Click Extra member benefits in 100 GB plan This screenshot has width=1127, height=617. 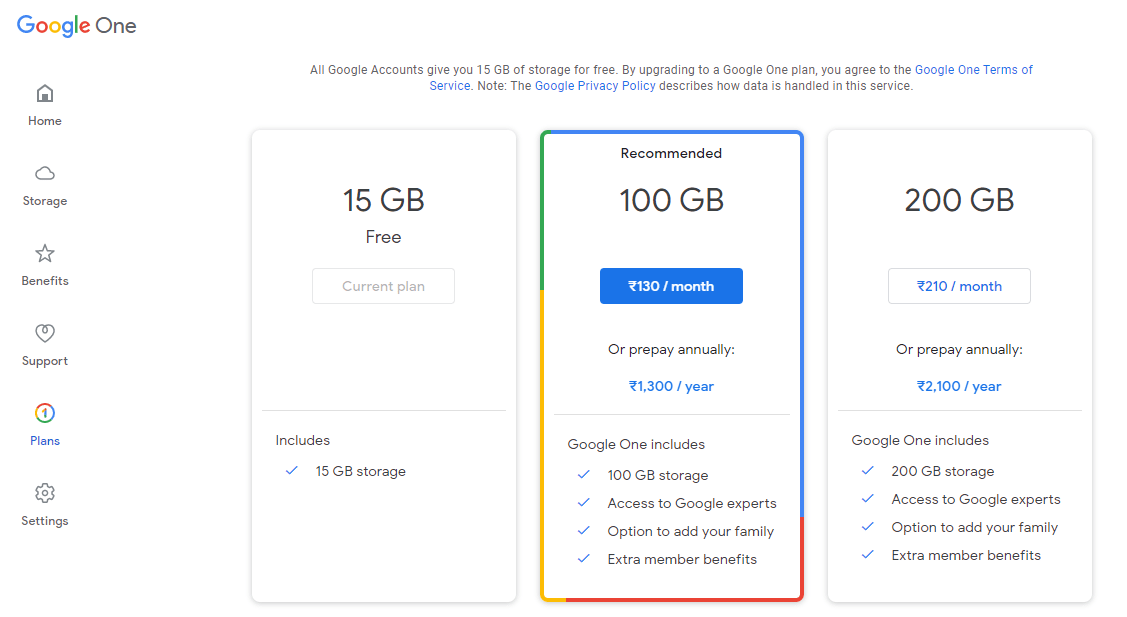682,559
